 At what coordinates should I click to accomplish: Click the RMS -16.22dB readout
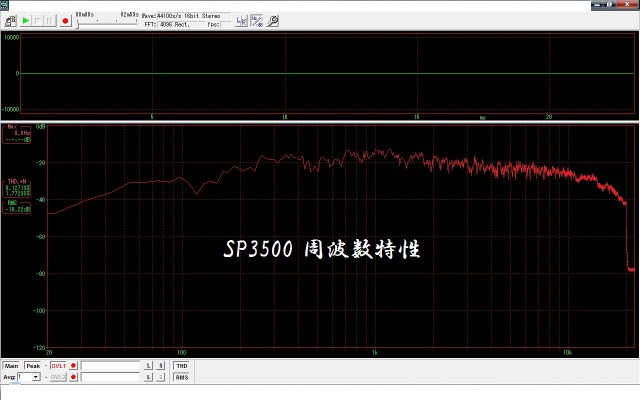click(x=17, y=207)
